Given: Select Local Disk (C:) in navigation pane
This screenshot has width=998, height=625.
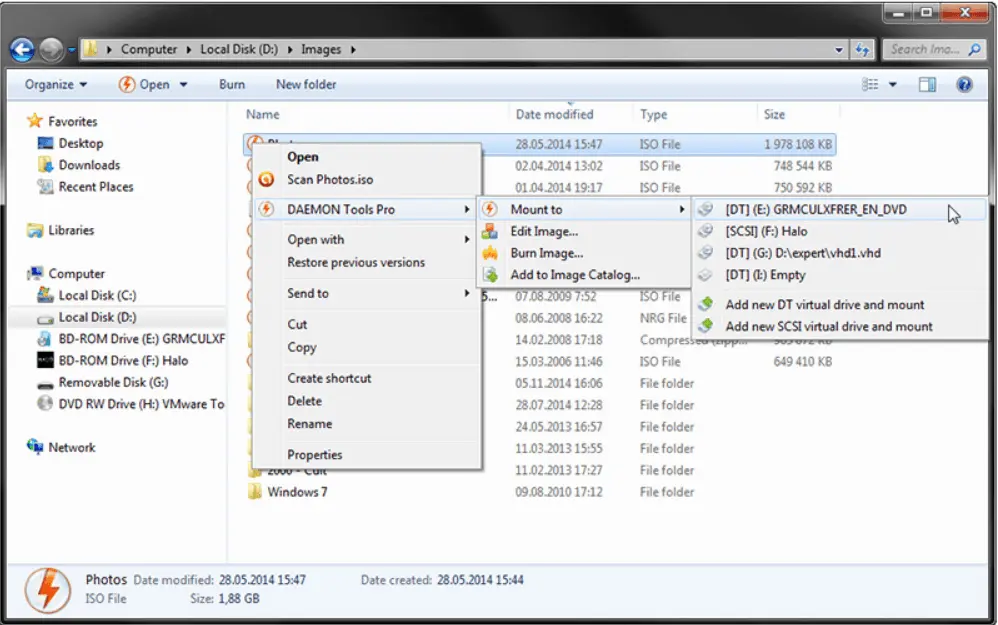Looking at the screenshot, I should (97, 296).
